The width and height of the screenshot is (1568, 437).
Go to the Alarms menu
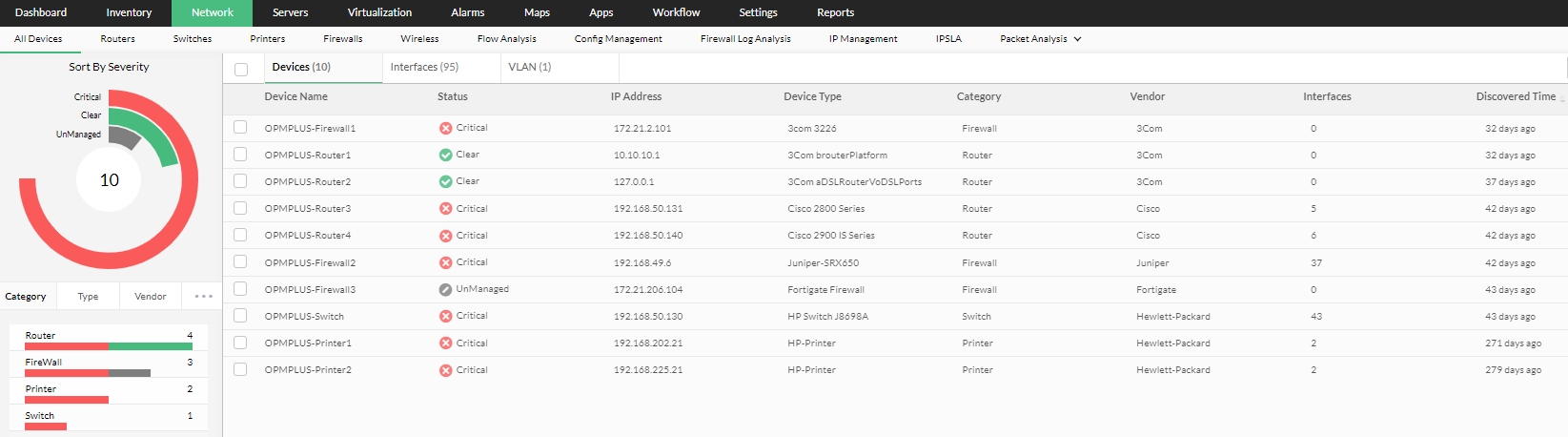click(467, 12)
